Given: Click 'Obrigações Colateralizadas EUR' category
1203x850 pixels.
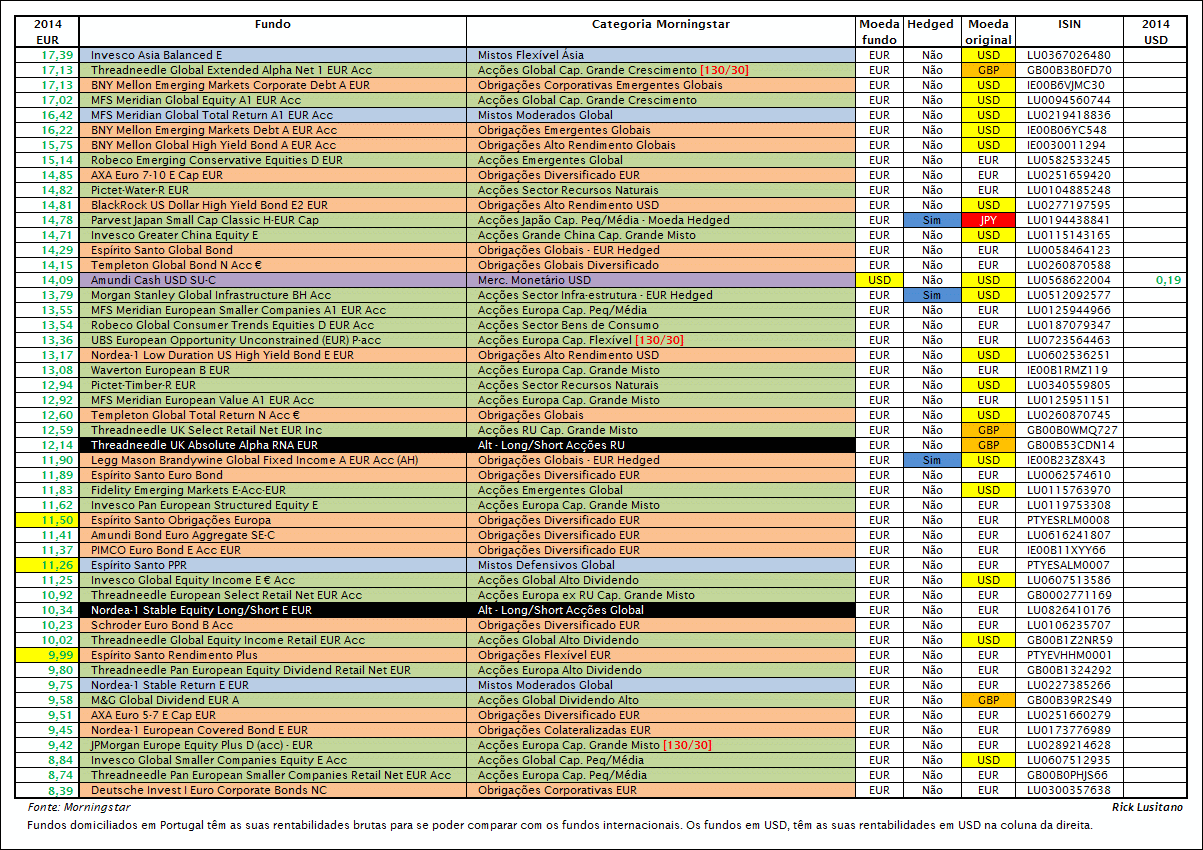Looking at the screenshot, I should pyautogui.click(x=661, y=730).
